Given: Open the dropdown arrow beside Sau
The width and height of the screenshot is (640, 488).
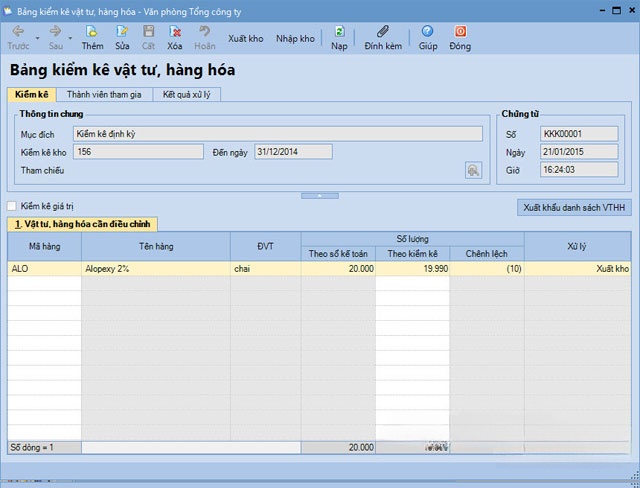Looking at the screenshot, I should 70,38.
